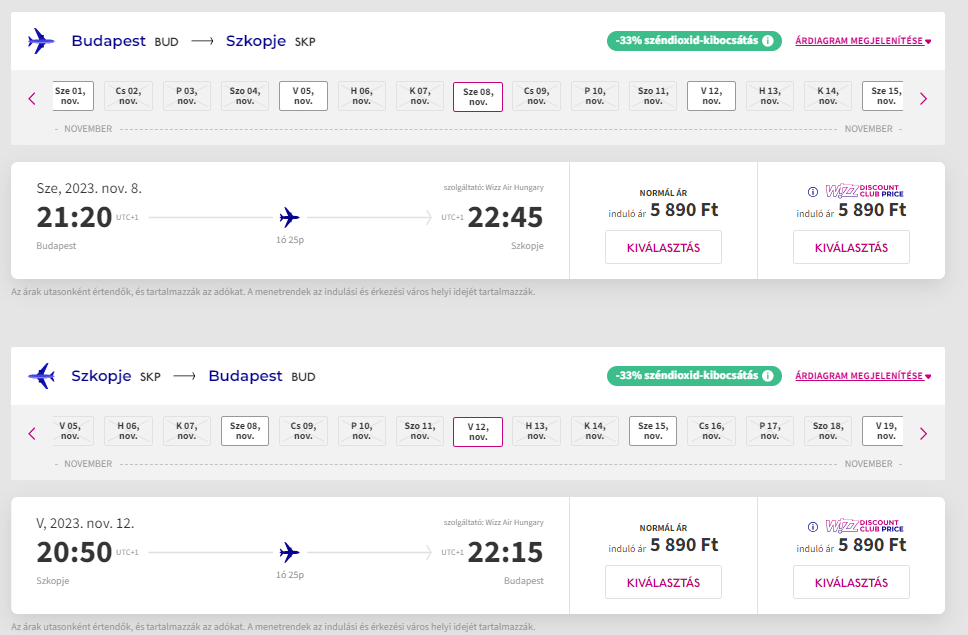The height and width of the screenshot is (635, 968).
Task: Choose Discount Club price for Szkopje–Budapest flight
Action: 851,582
